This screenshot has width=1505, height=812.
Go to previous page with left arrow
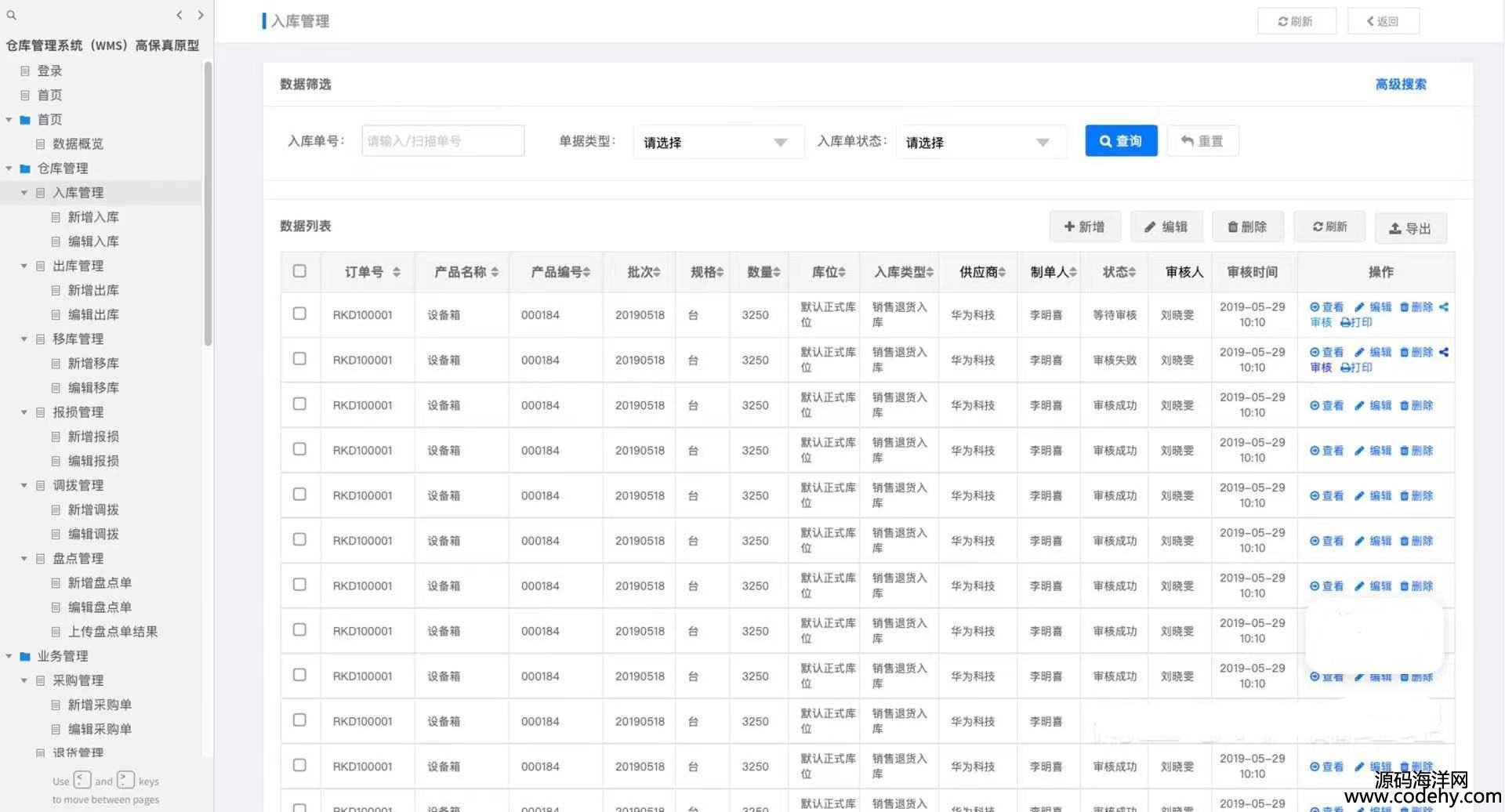click(x=180, y=15)
